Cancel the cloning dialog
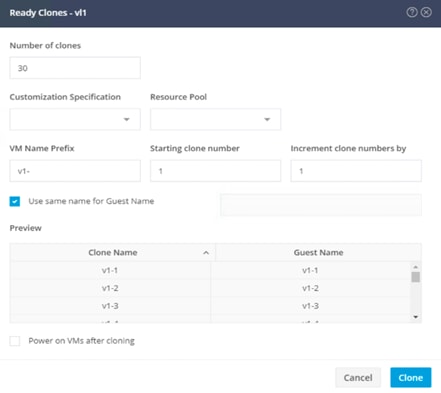The height and width of the screenshot is (393, 441). (358, 378)
